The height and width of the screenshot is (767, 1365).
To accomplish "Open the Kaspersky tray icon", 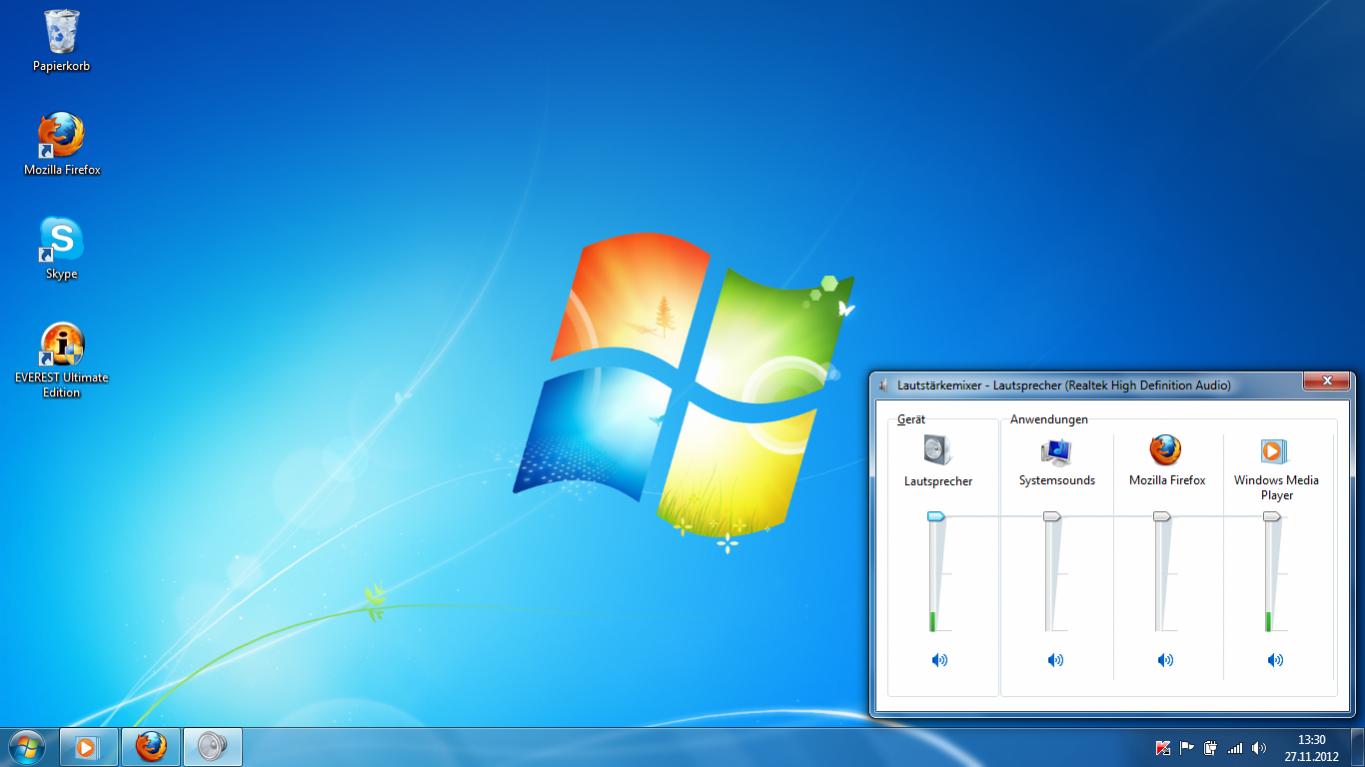I will [x=1163, y=747].
